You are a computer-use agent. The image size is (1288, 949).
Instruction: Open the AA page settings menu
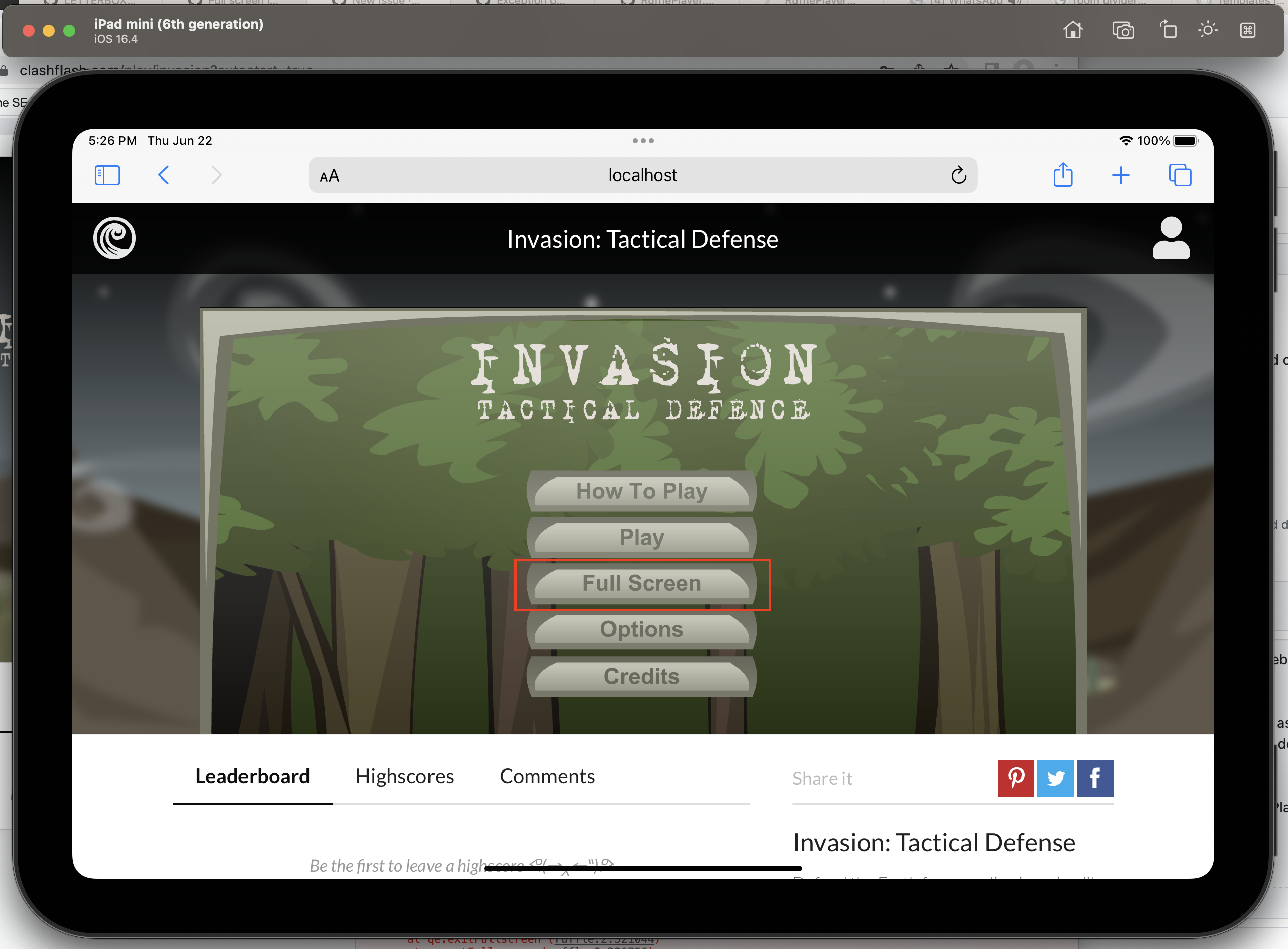pyautogui.click(x=329, y=175)
